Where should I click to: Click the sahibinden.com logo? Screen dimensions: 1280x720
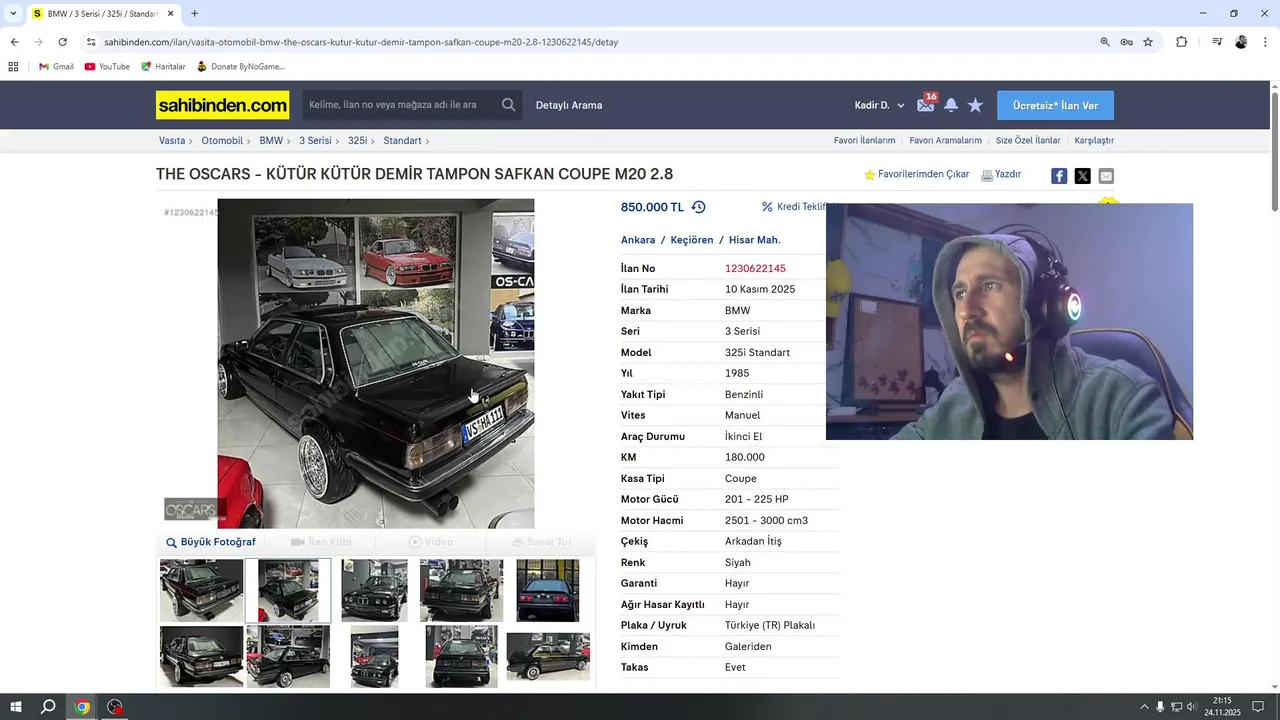(x=222, y=105)
